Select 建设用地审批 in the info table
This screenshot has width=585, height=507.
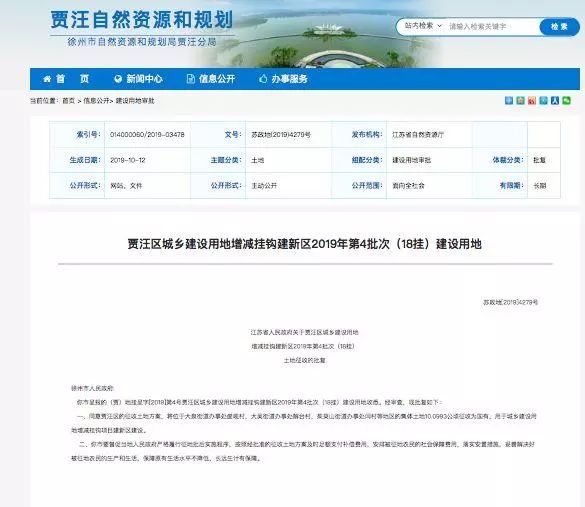click(x=412, y=160)
